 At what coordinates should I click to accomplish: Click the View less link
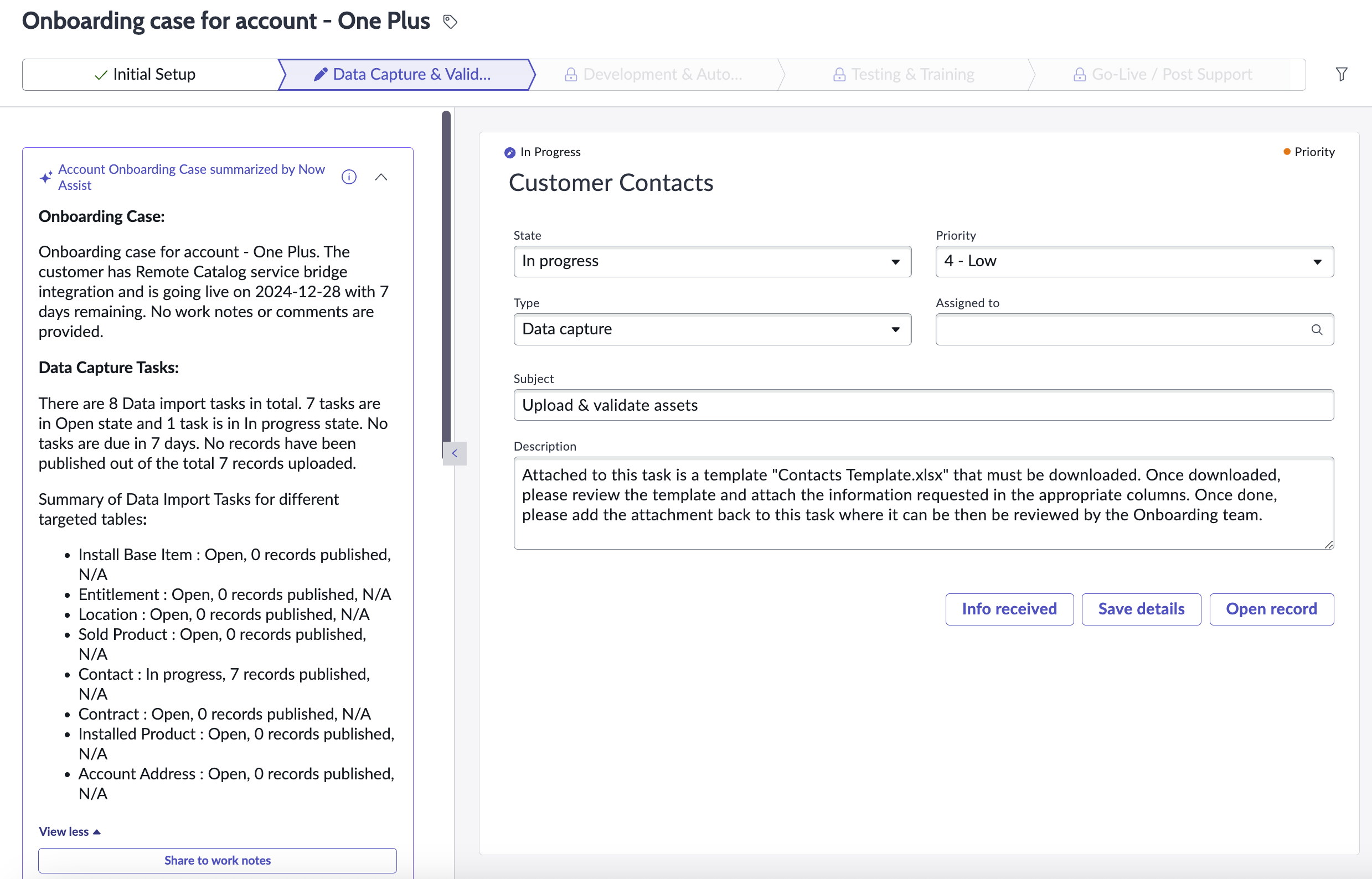click(x=70, y=831)
